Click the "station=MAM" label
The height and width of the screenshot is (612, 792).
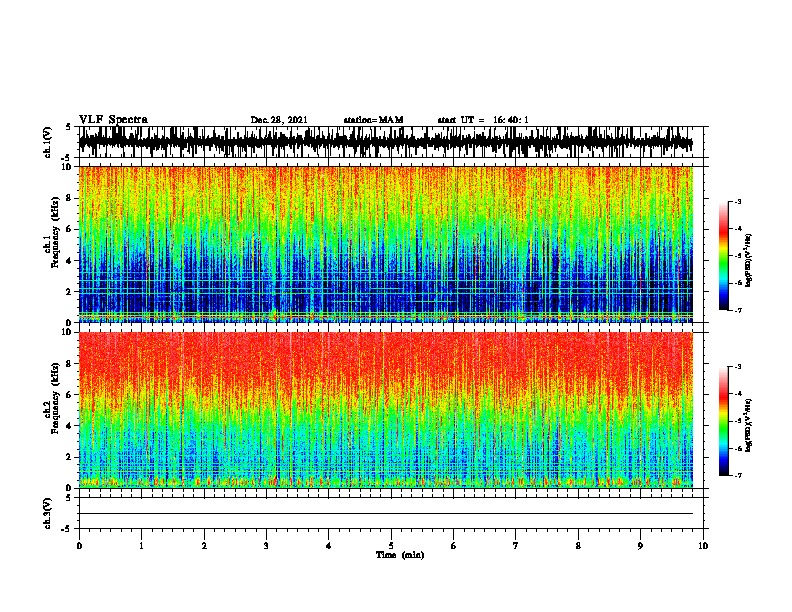(x=373, y=120)
